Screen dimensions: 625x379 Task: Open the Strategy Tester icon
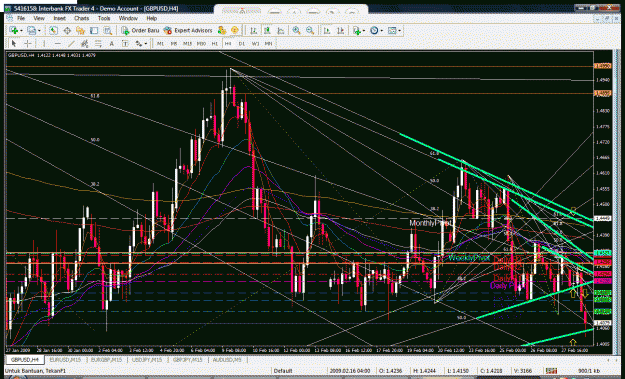(x=108, y=30)
